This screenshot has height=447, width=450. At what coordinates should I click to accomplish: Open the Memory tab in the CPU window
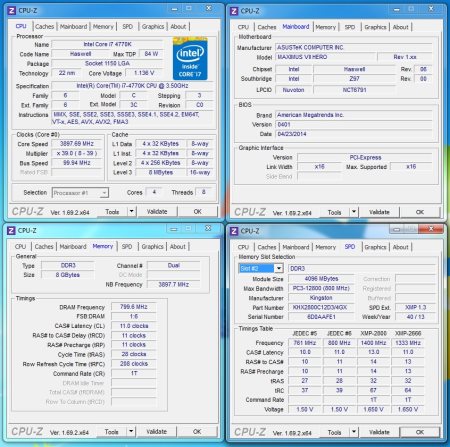coord(103,26)
